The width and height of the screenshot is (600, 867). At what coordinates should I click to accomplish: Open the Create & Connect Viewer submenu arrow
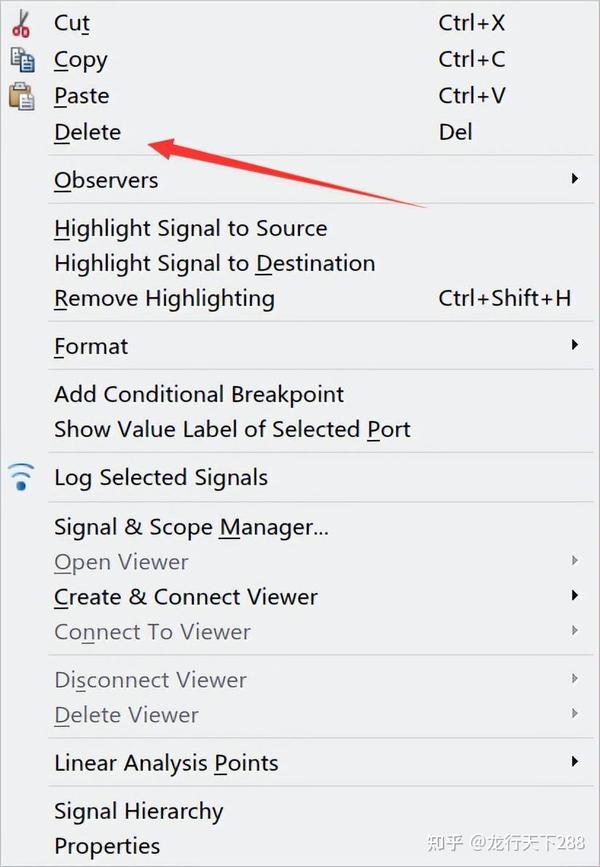coord(575,596)
